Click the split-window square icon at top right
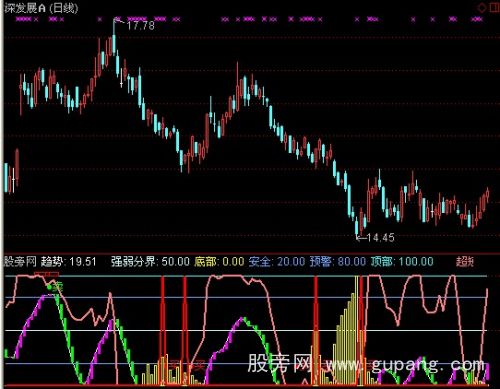The image size is (500, 389). point(495,7)
